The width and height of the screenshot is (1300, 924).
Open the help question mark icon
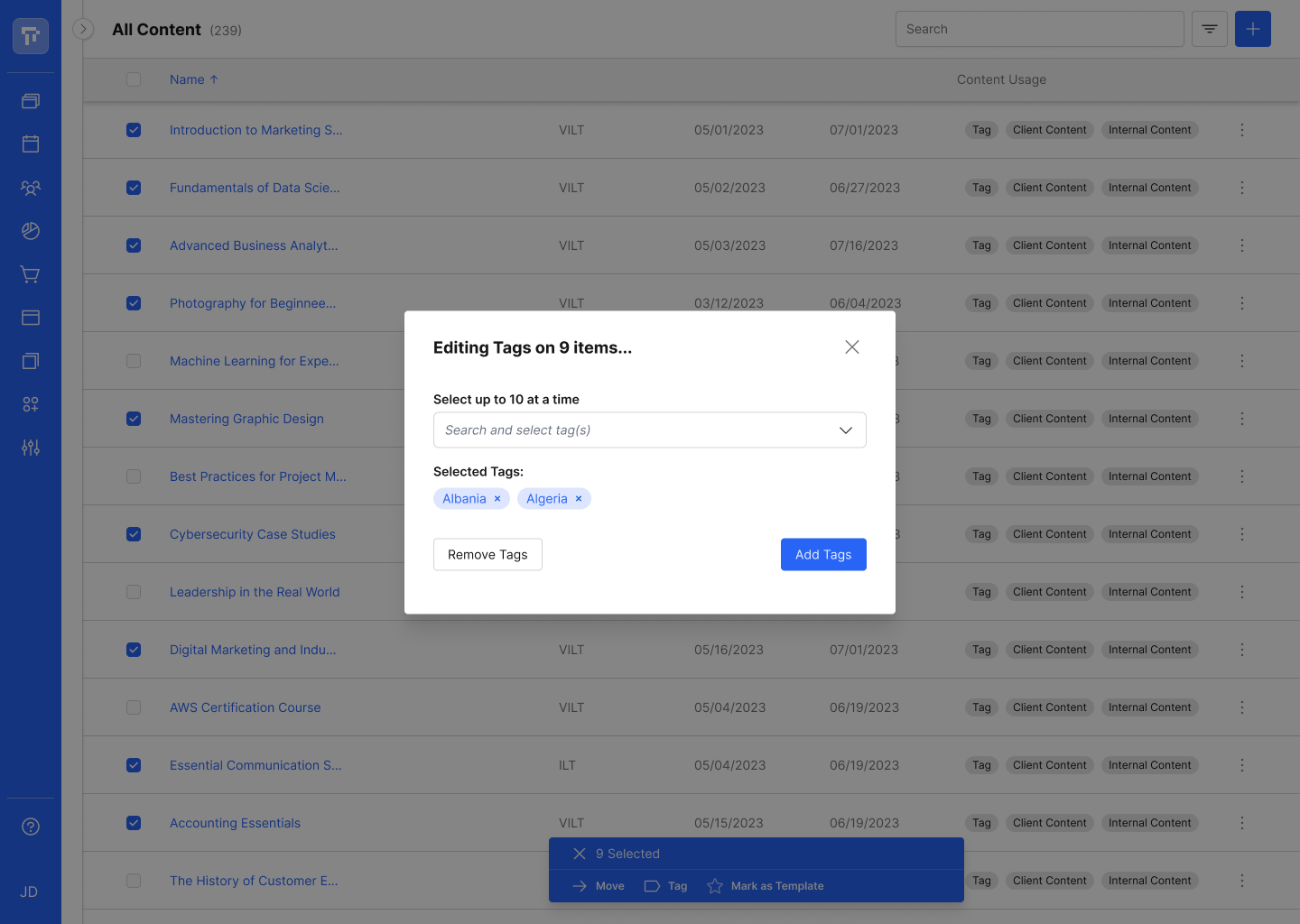(31, 827)
